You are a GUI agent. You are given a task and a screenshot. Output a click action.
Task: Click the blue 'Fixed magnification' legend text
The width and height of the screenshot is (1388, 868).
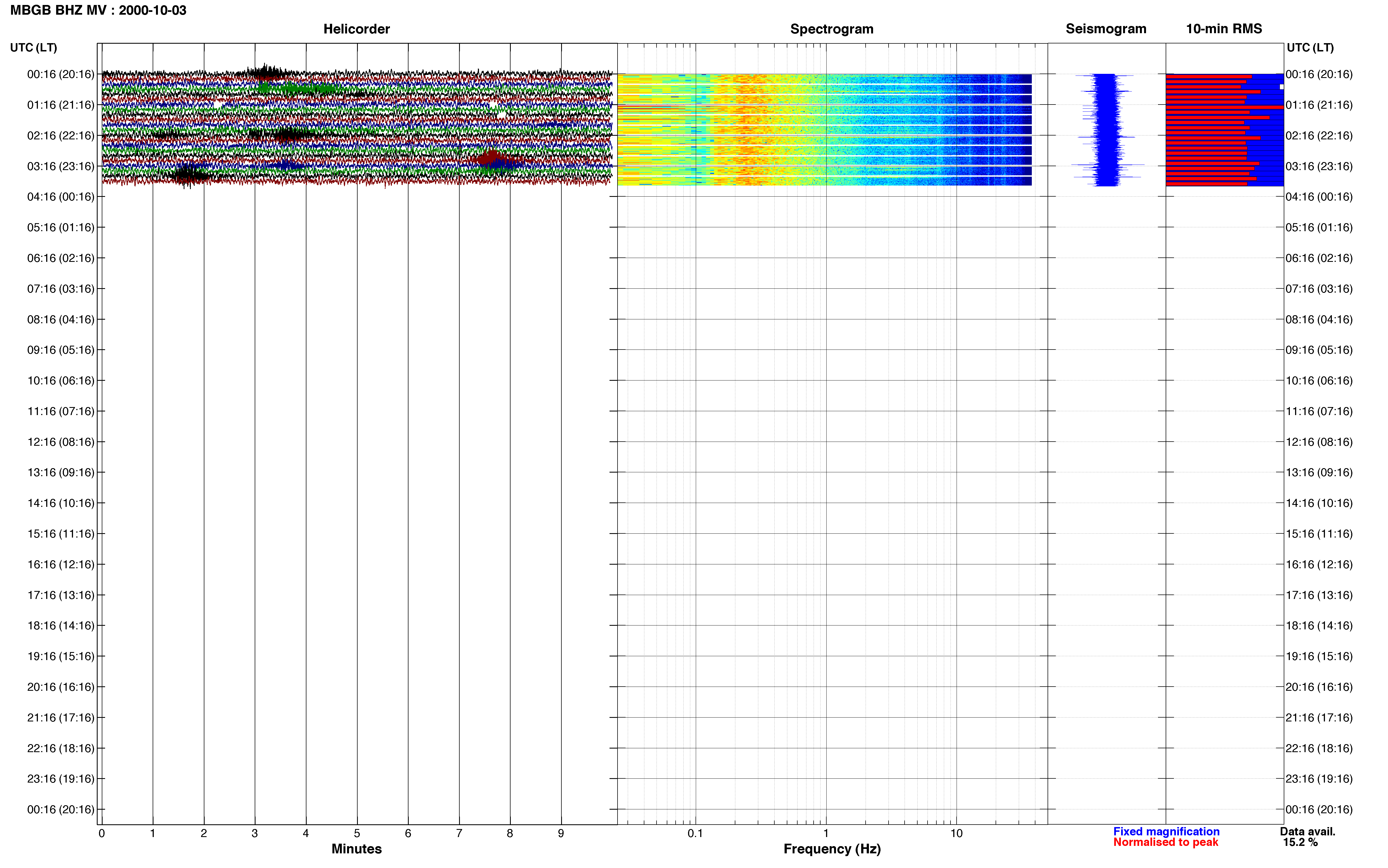[x=1166, y=831]
